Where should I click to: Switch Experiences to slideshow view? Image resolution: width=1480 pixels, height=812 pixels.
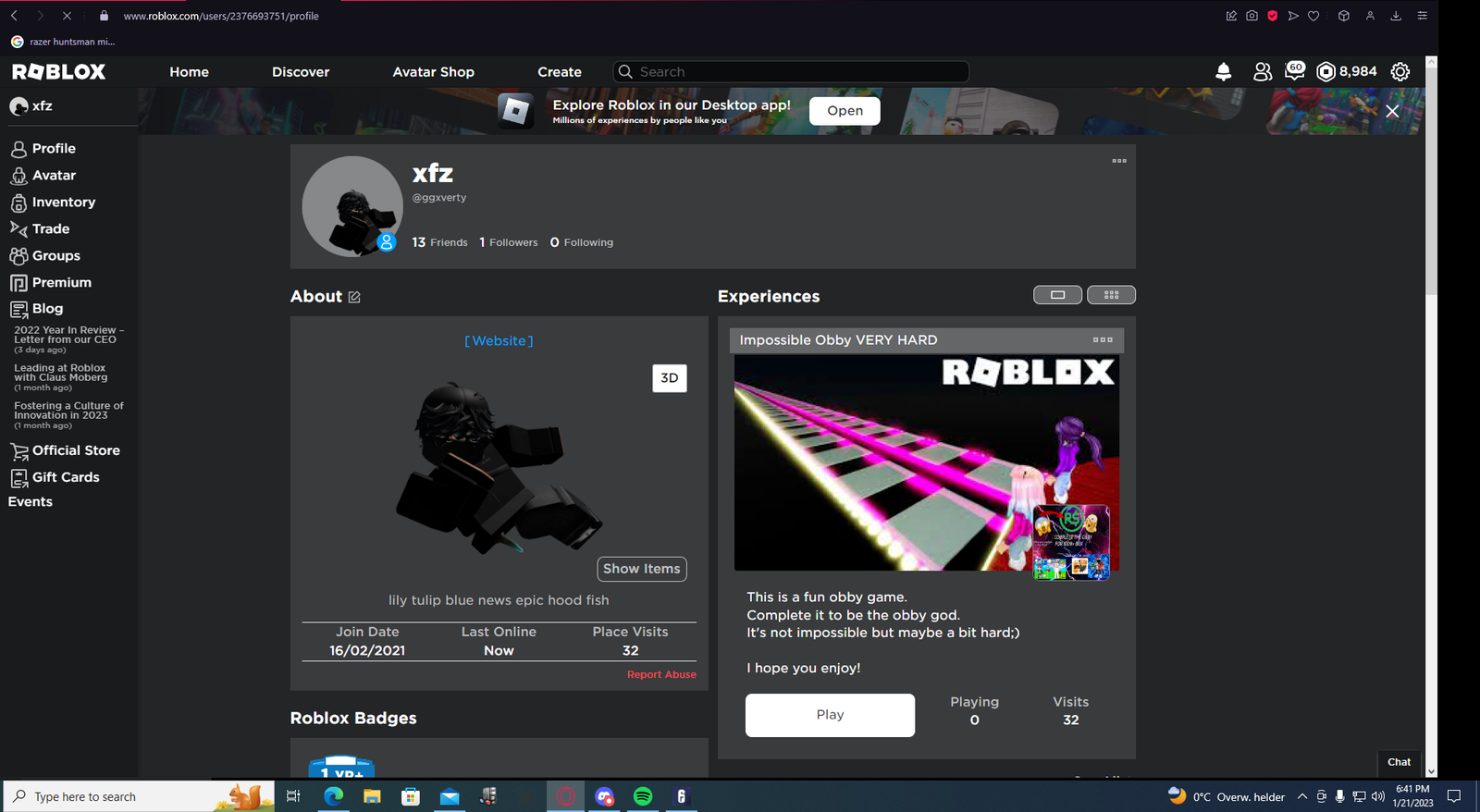coord(1058,295)
